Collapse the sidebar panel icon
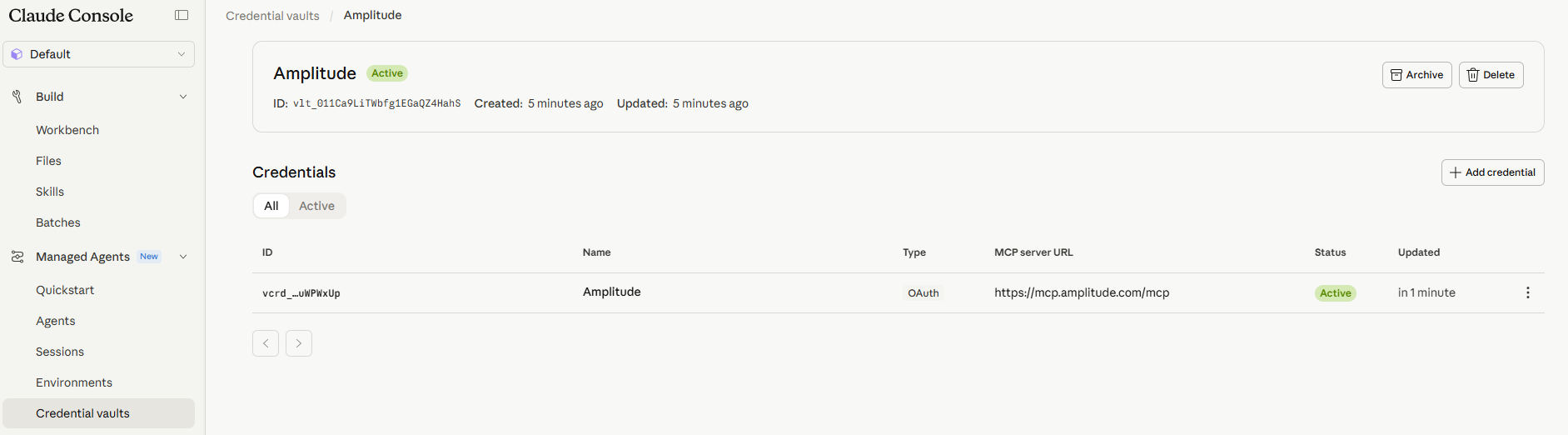The height and width of the screenshot is (435, 1568). point(182,15)
